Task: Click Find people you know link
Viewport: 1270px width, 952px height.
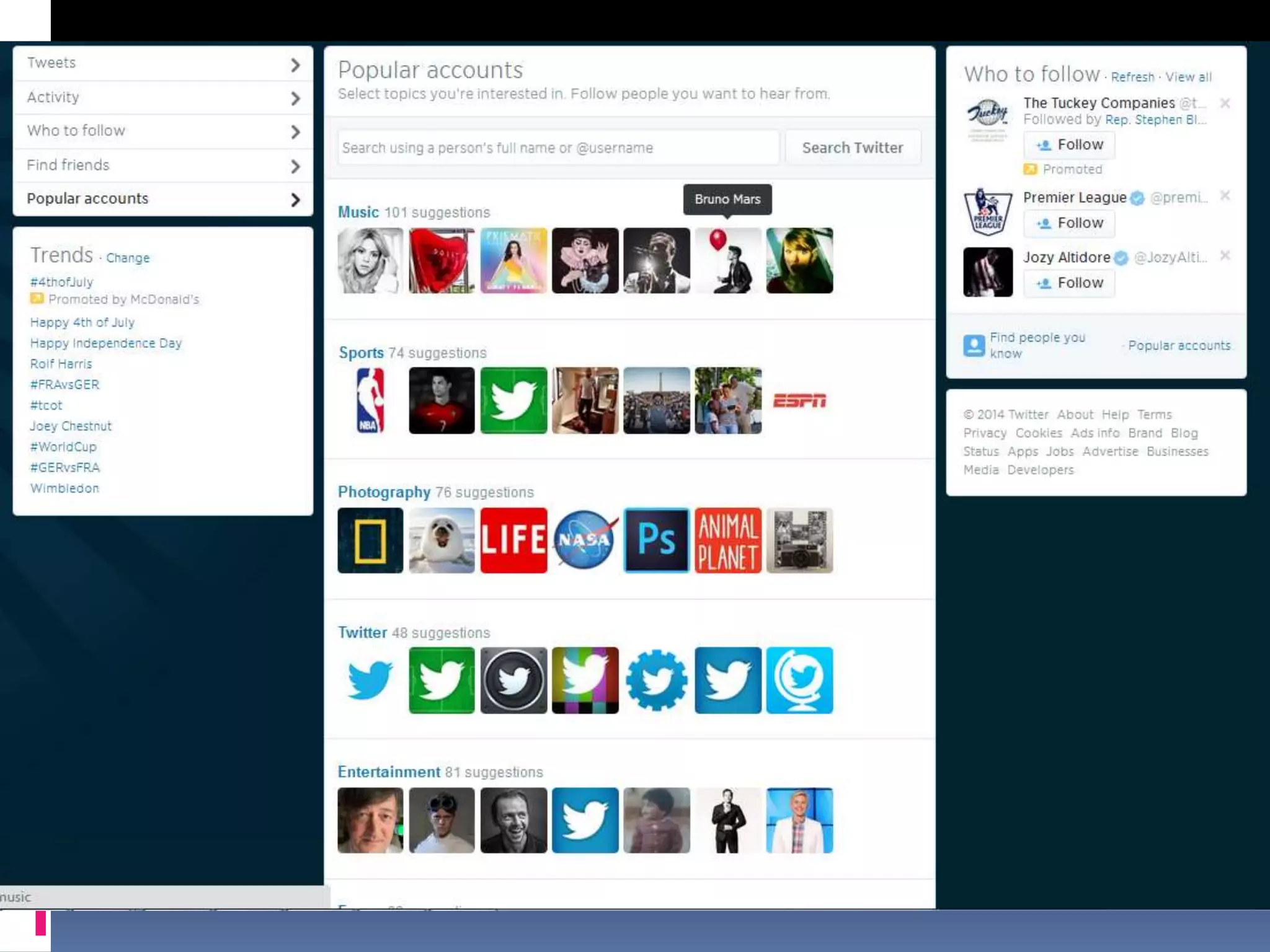Action: click(x=1037, y=345)
